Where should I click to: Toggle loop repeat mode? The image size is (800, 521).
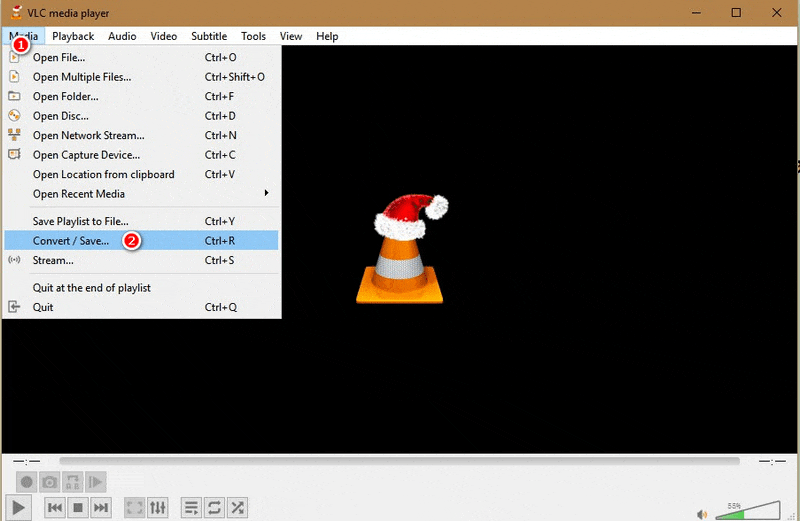click(215, 508)
